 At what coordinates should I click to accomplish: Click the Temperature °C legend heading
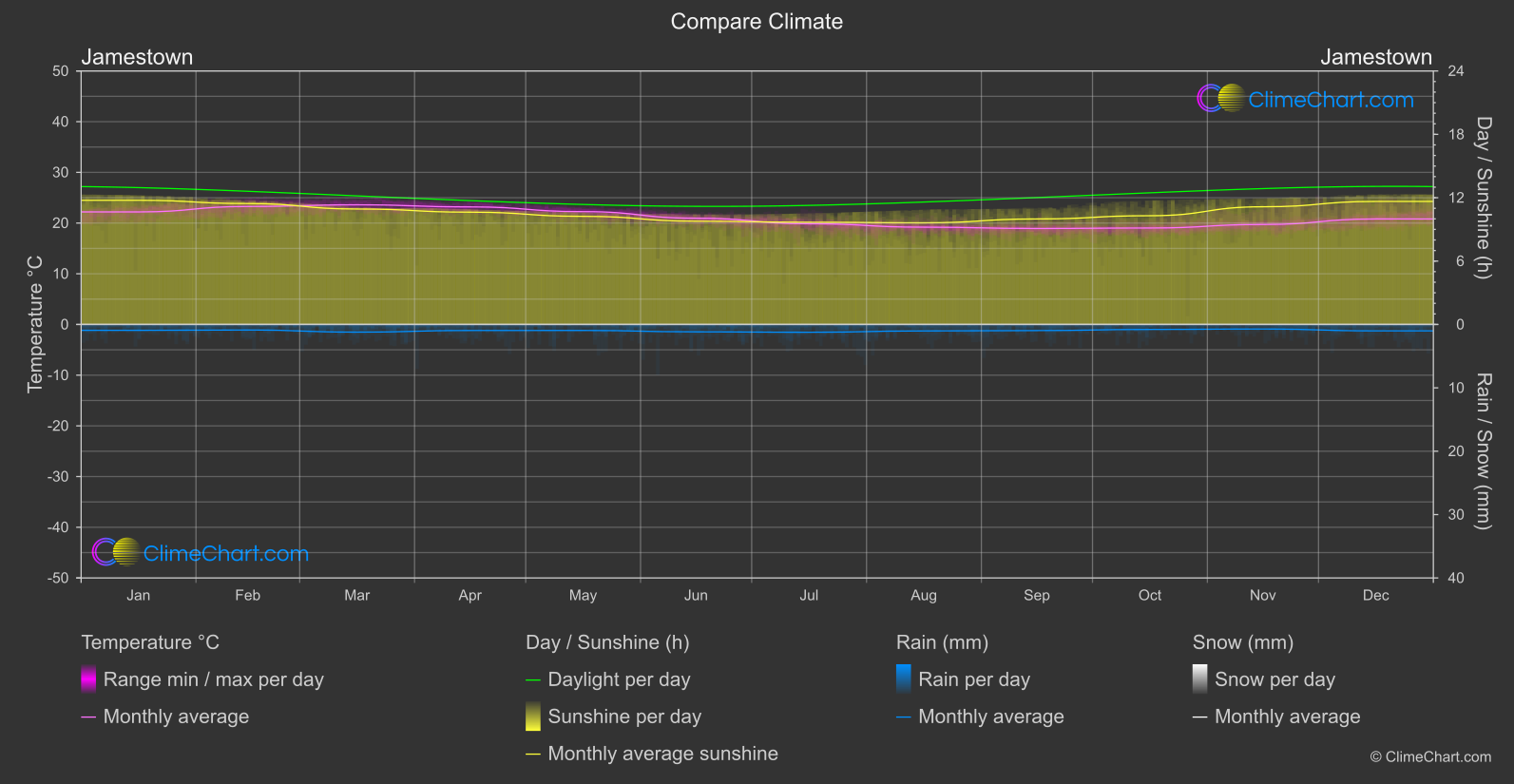[x=150, y=642]
